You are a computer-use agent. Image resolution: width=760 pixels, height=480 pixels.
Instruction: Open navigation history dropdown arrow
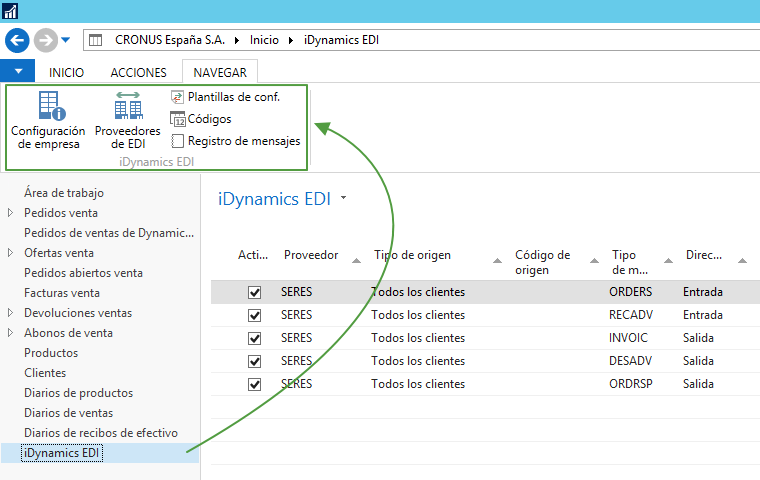point(65,40)
